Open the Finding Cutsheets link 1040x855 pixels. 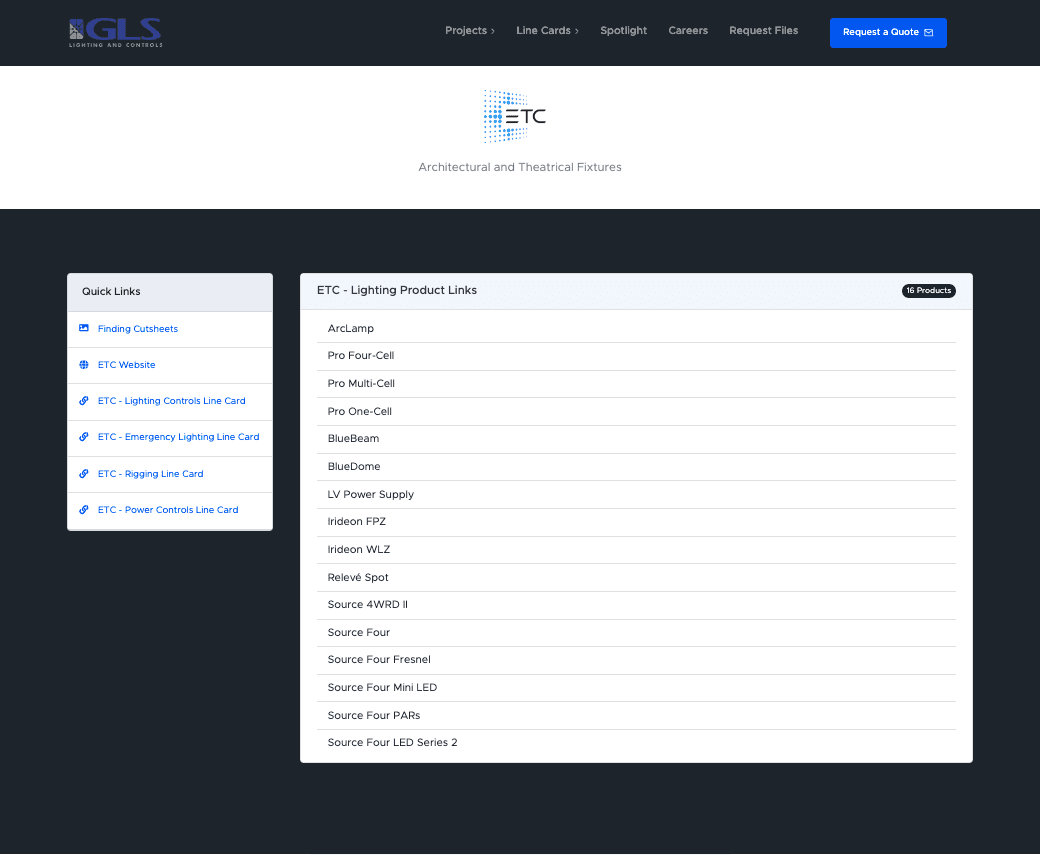pos(138,329)
